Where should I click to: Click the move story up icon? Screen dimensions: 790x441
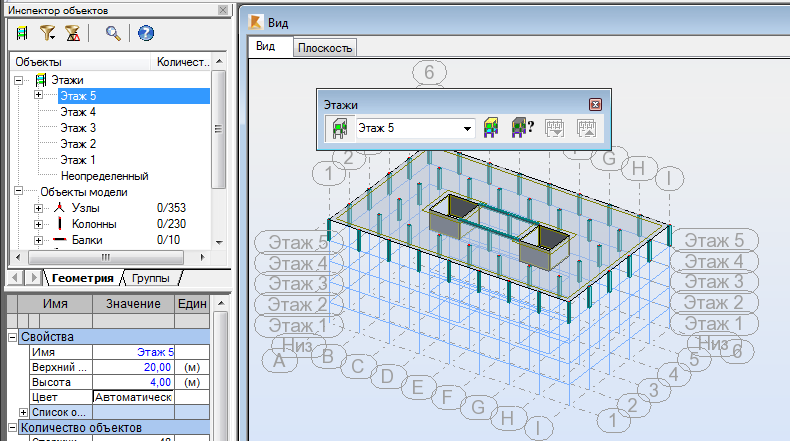[586, 128]
